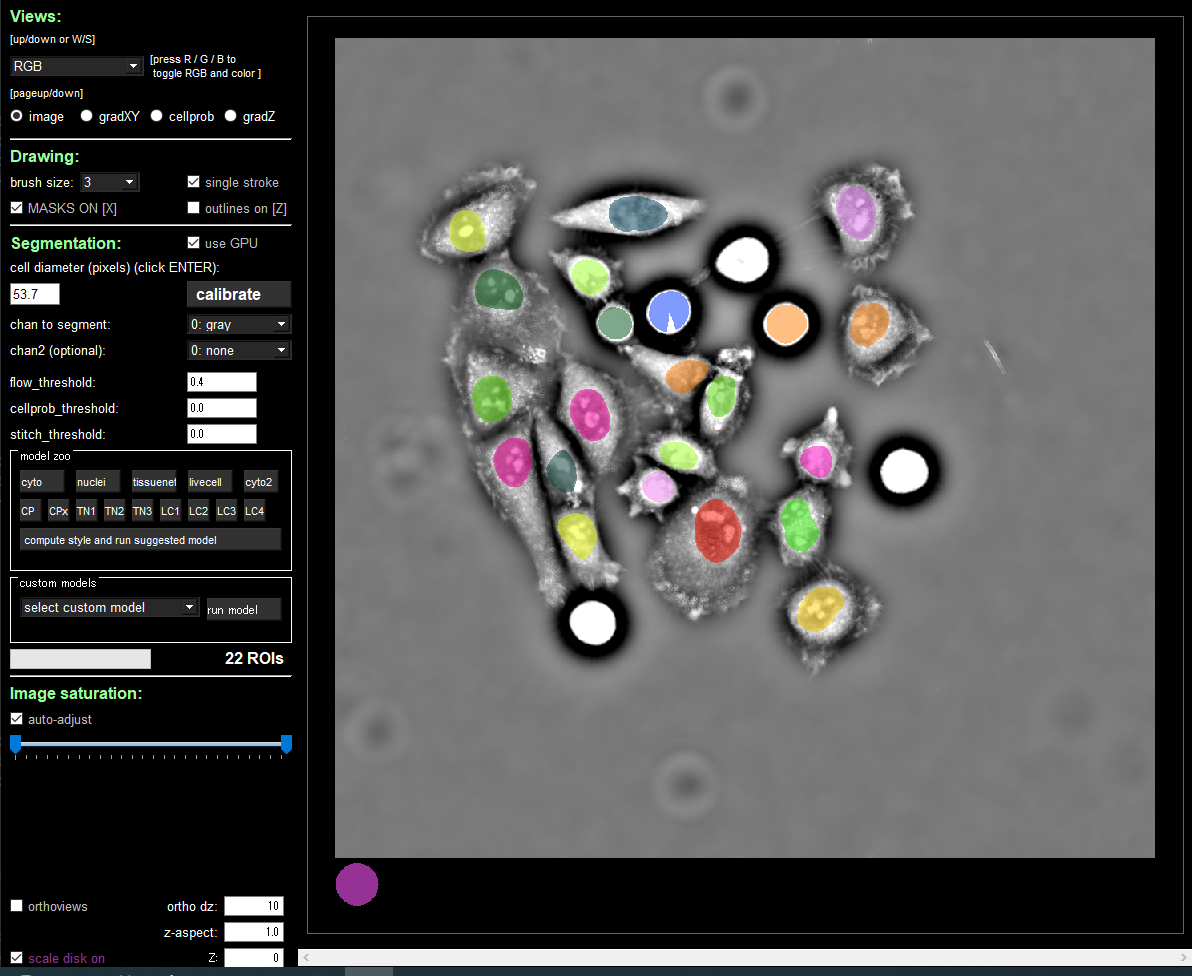
Task: Click the calibrate button
Action: 238,294
